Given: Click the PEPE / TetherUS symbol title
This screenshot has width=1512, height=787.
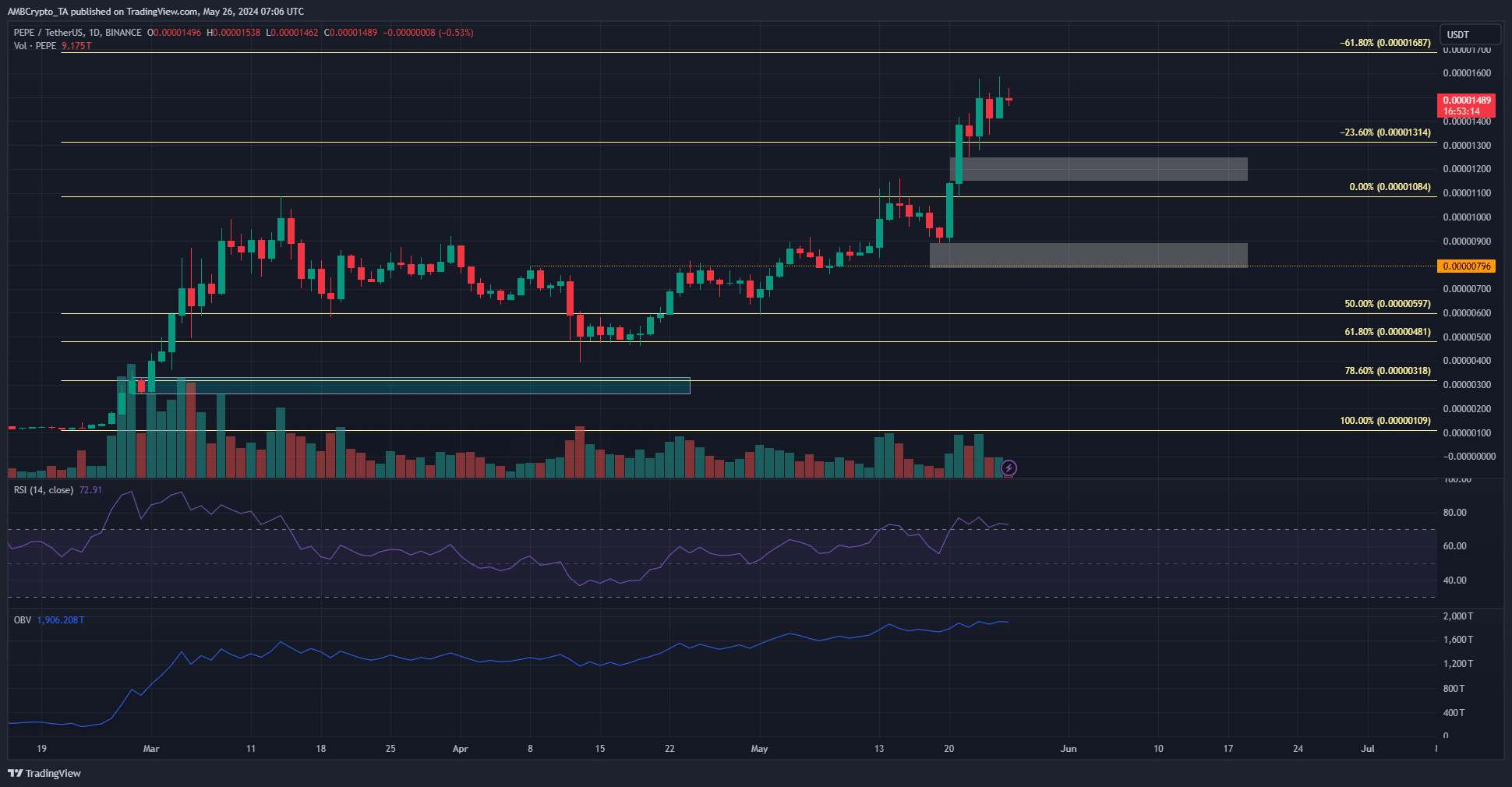Looking at the screenshot, I should coord(78,33).
